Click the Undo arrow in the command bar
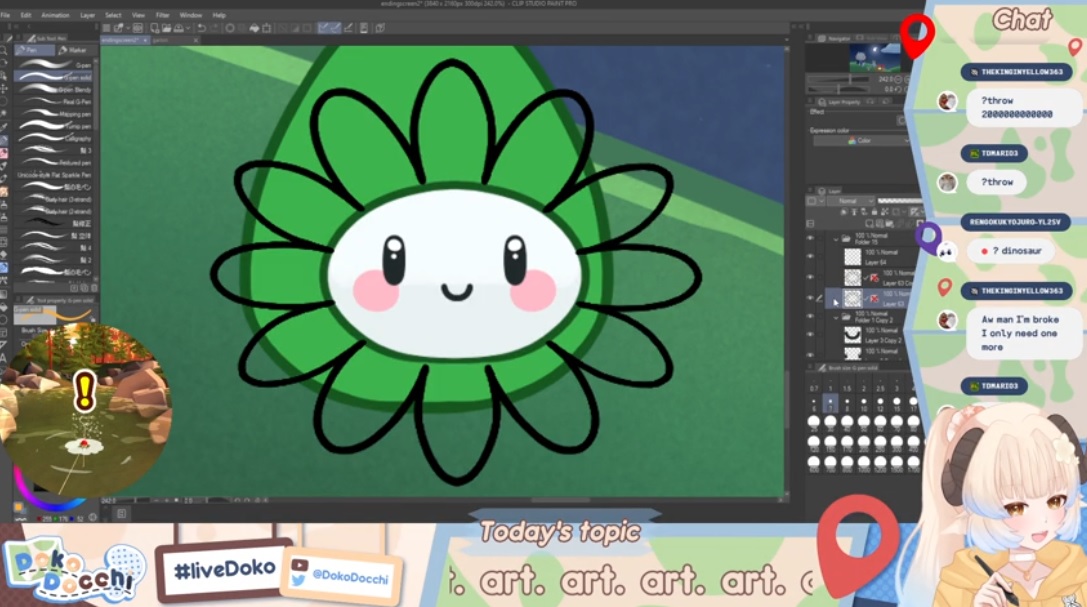This screenshot has height=607, width=1087. pyautogui.click(x=201, y=28)
